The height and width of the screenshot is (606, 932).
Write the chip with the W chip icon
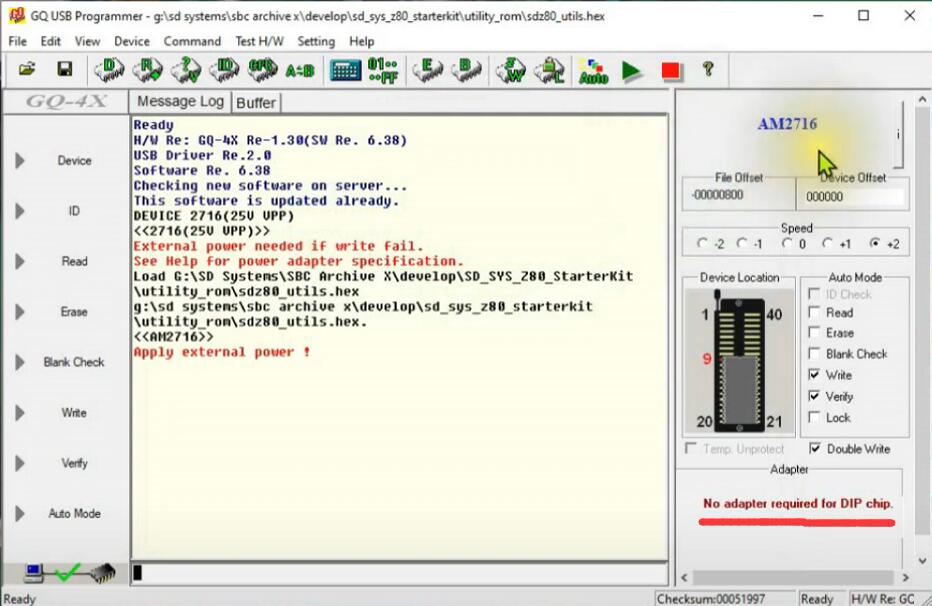[x=511, y=70]
